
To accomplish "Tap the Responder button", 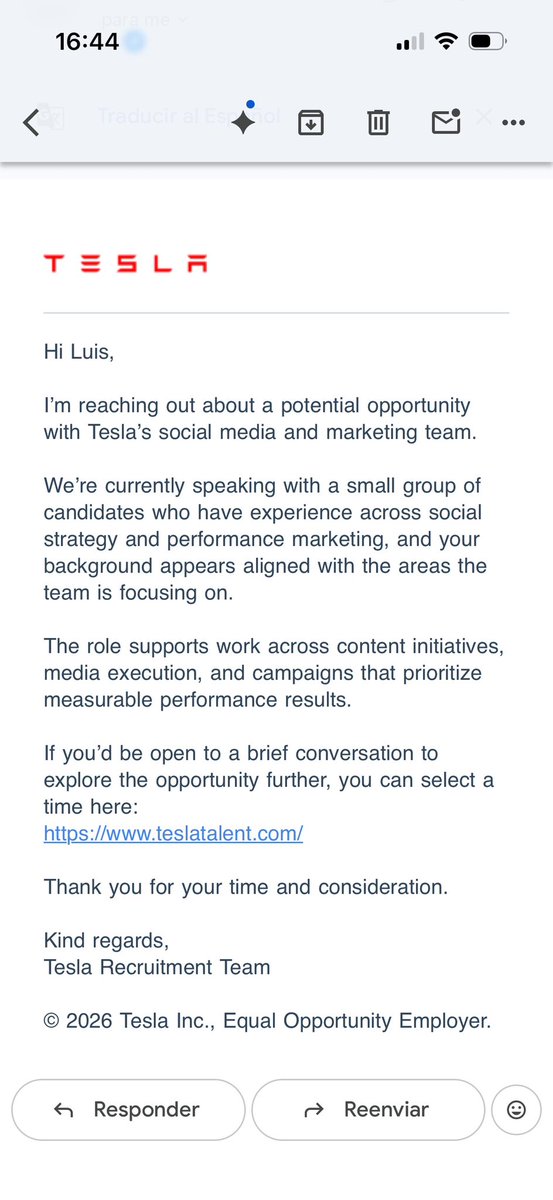I will [128, 1109].
